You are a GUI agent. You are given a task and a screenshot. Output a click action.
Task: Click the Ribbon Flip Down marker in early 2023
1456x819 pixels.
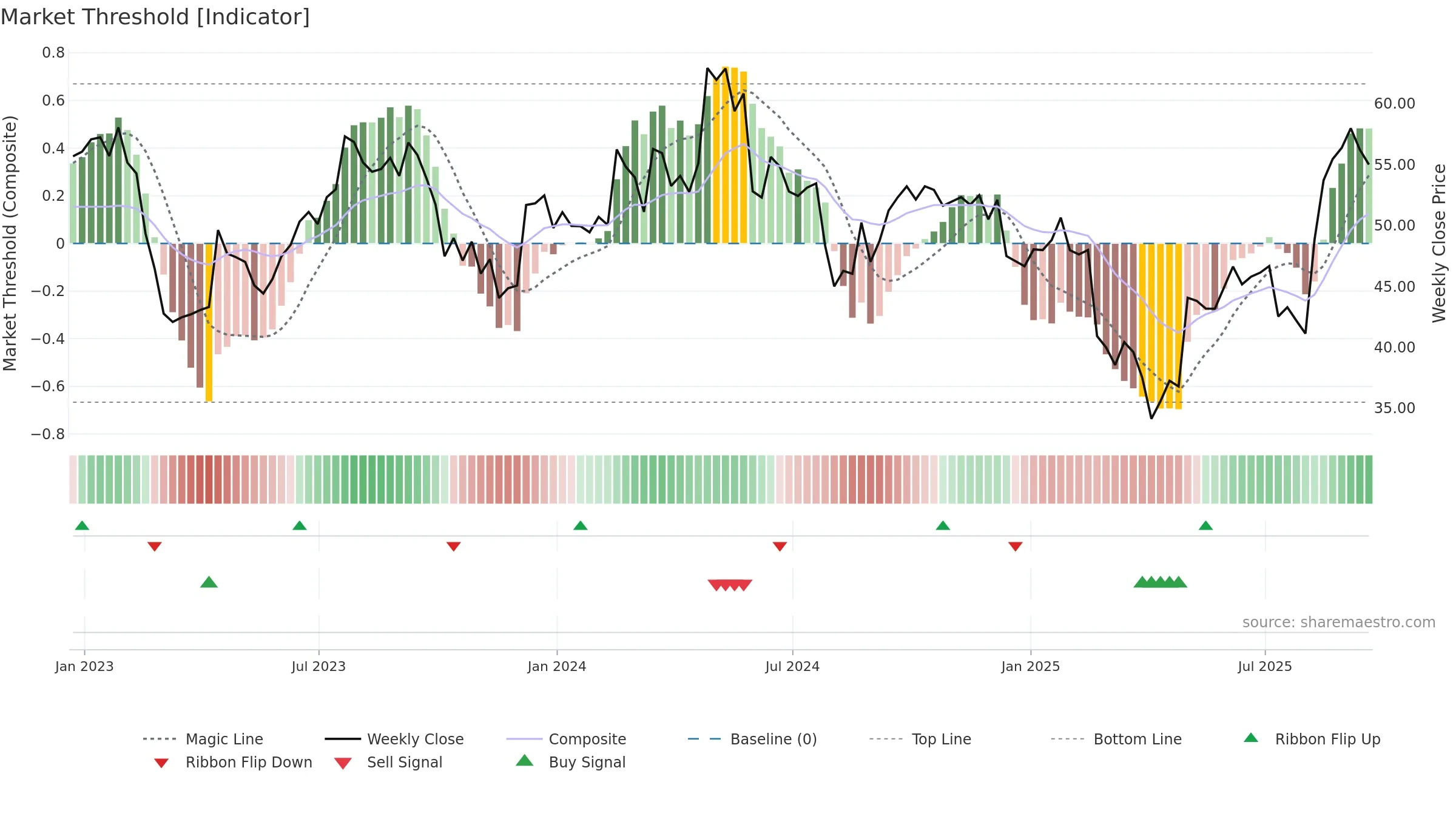(155, 547)
